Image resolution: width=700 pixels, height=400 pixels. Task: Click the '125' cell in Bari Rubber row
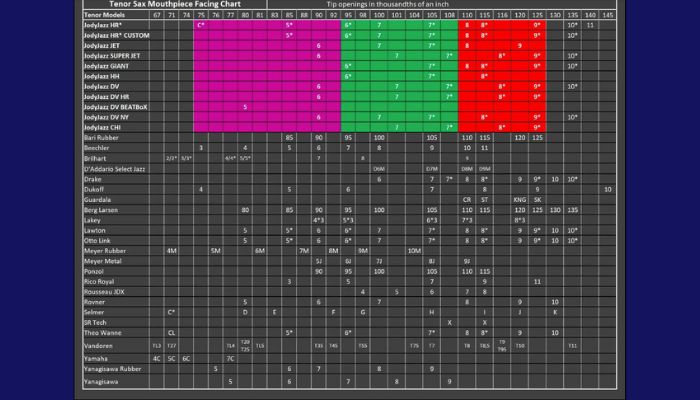[x=538, y=138]
